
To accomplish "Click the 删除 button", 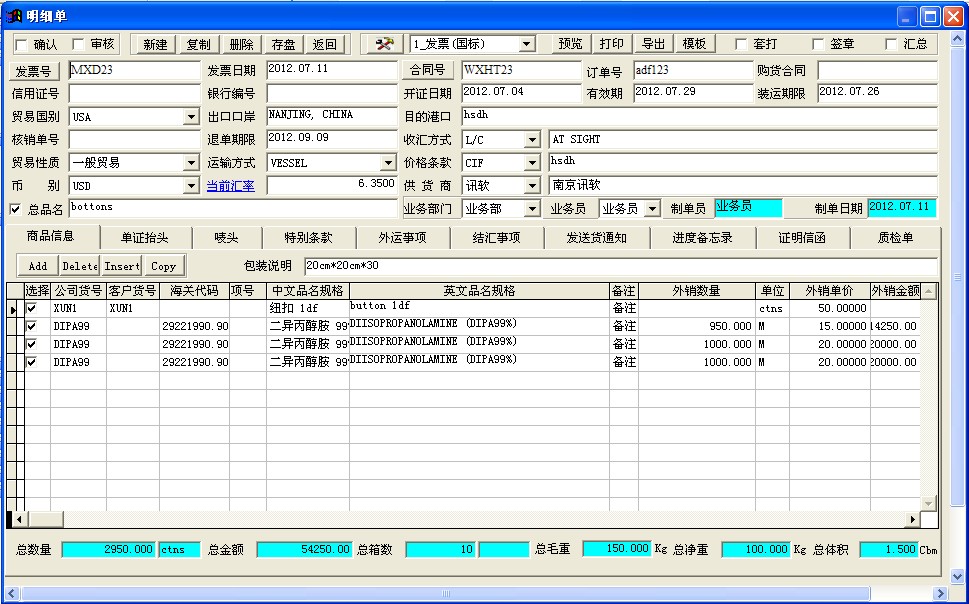I will click(x=241, y=44).
